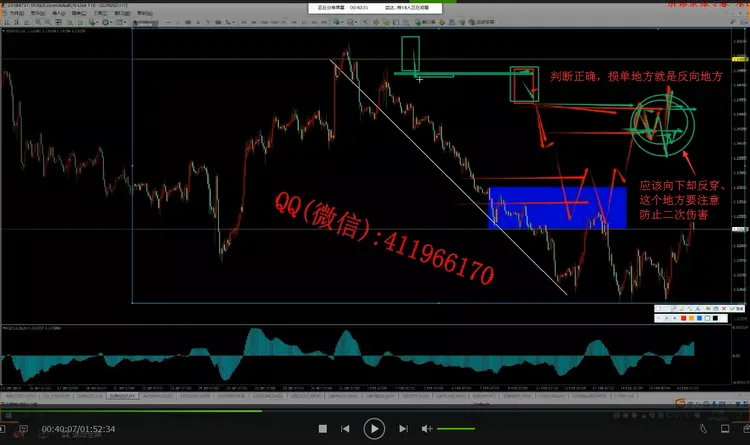
Task: Adjust the green volume slider
Action: (x=456, y=429)
